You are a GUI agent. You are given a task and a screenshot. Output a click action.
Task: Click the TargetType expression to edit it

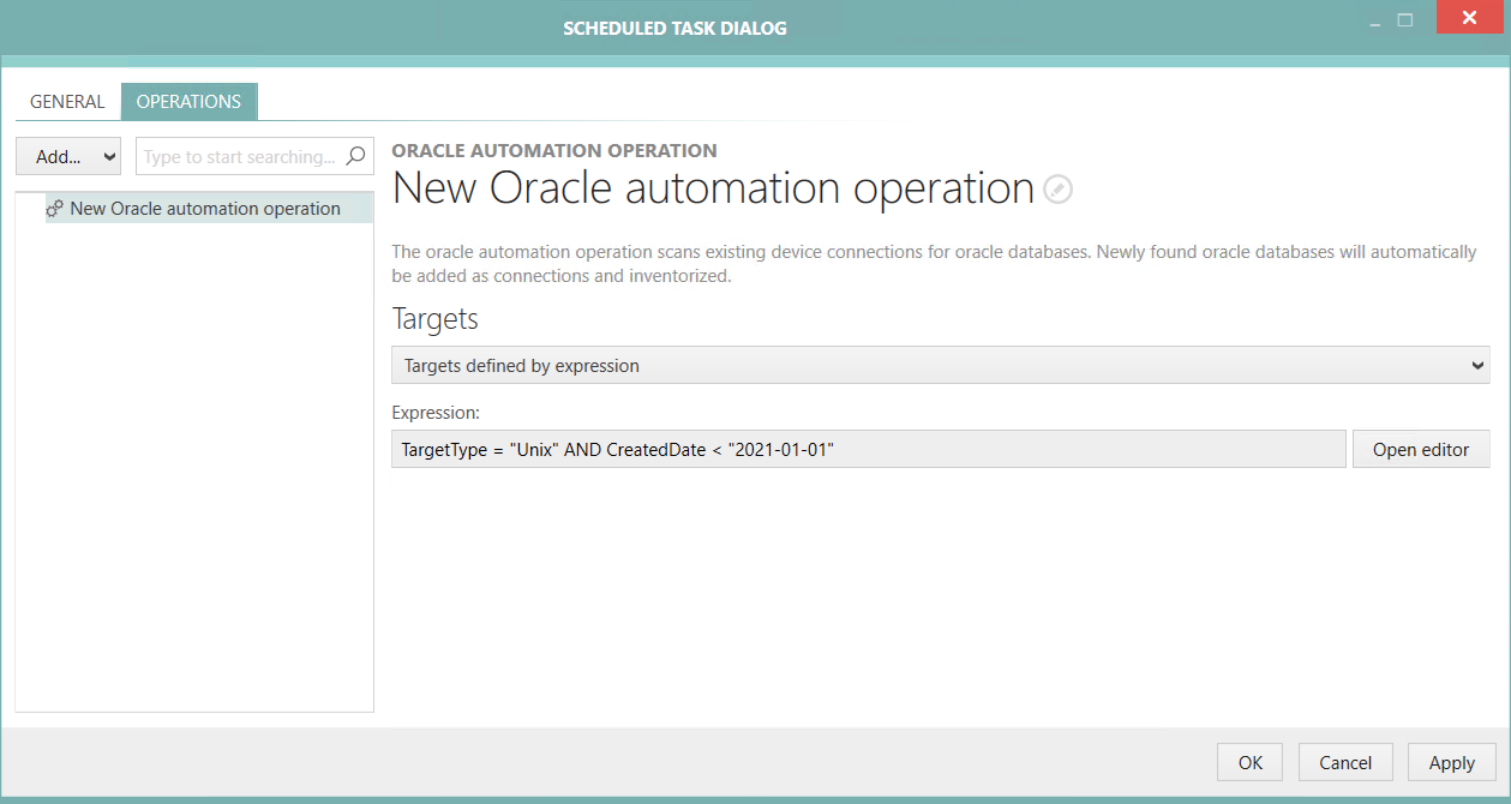pyautogui.click(x=617, y=449)
